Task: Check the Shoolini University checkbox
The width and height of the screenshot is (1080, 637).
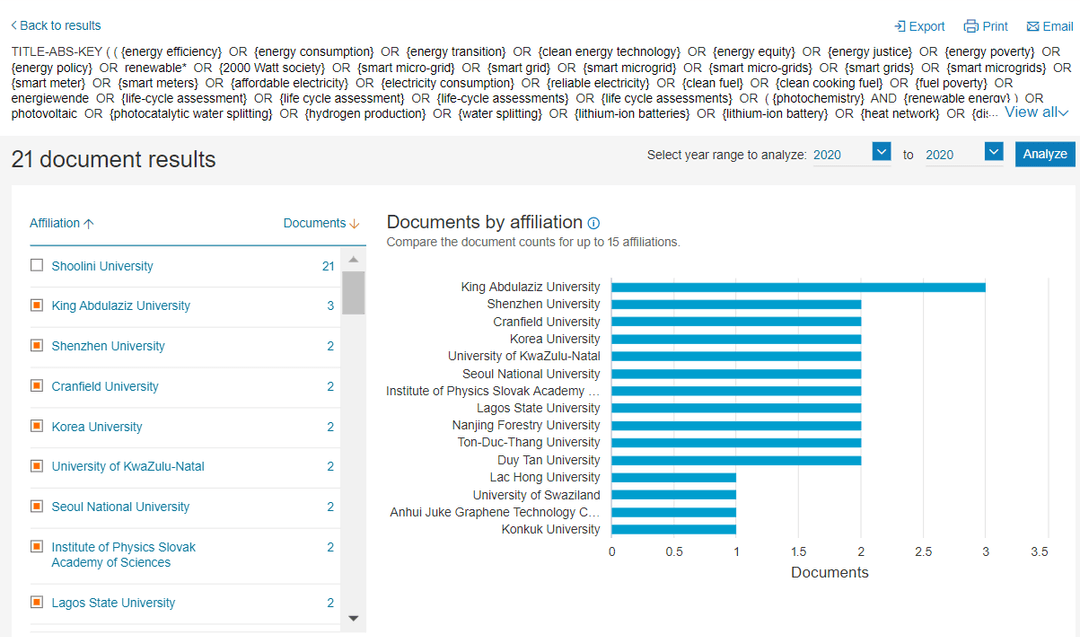Action: [37, 265]
